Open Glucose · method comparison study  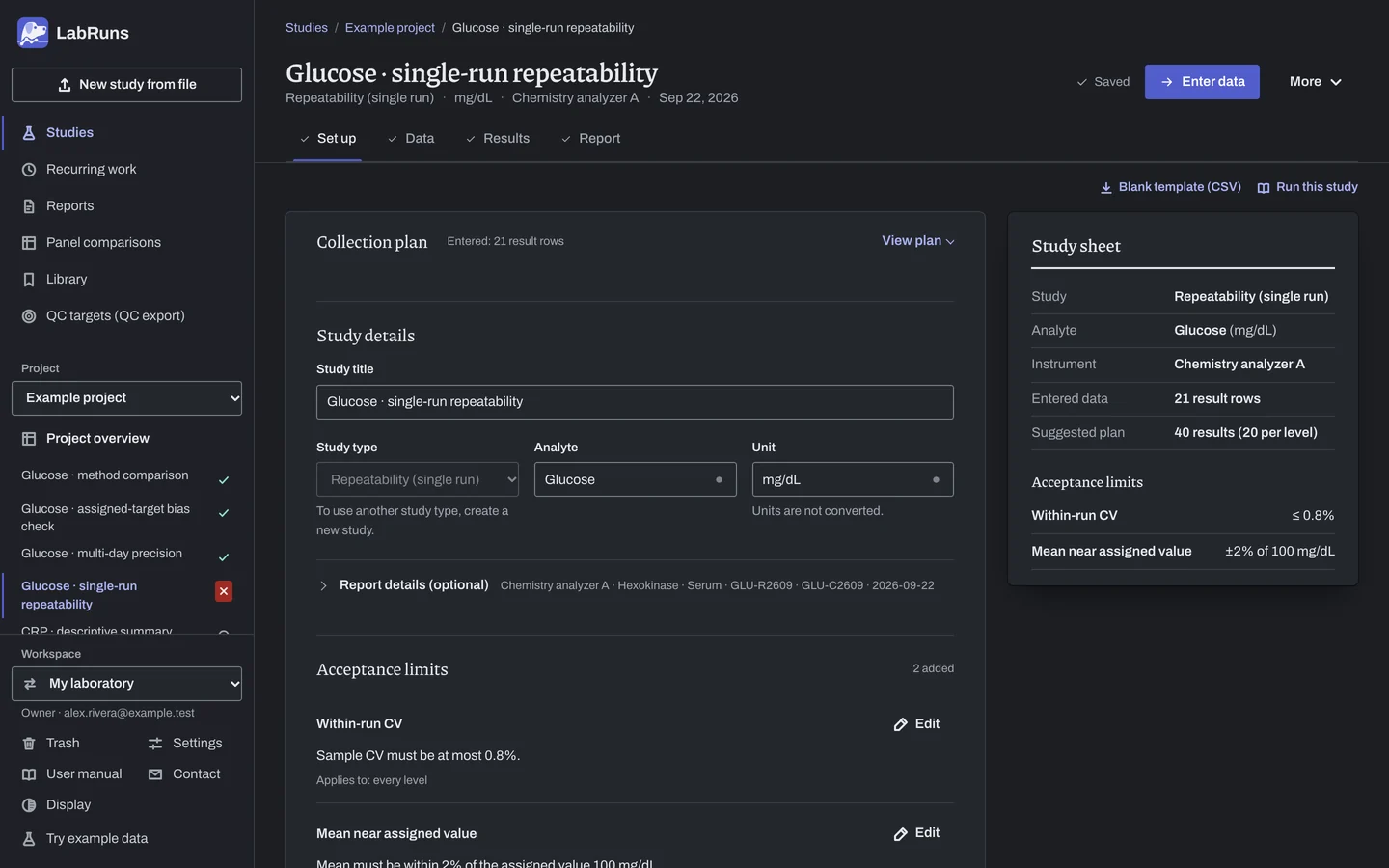pos(105,475)
